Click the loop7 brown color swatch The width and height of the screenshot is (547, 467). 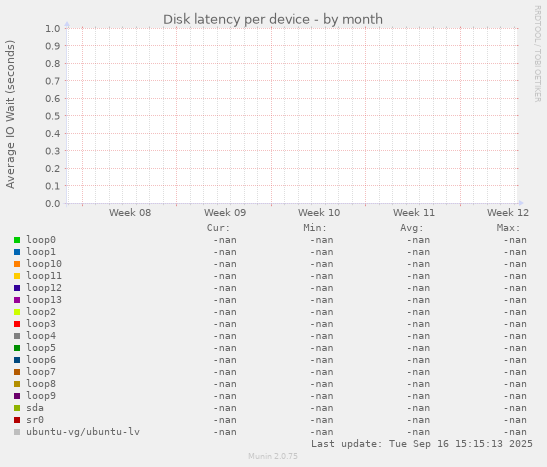tap(17, 372)
